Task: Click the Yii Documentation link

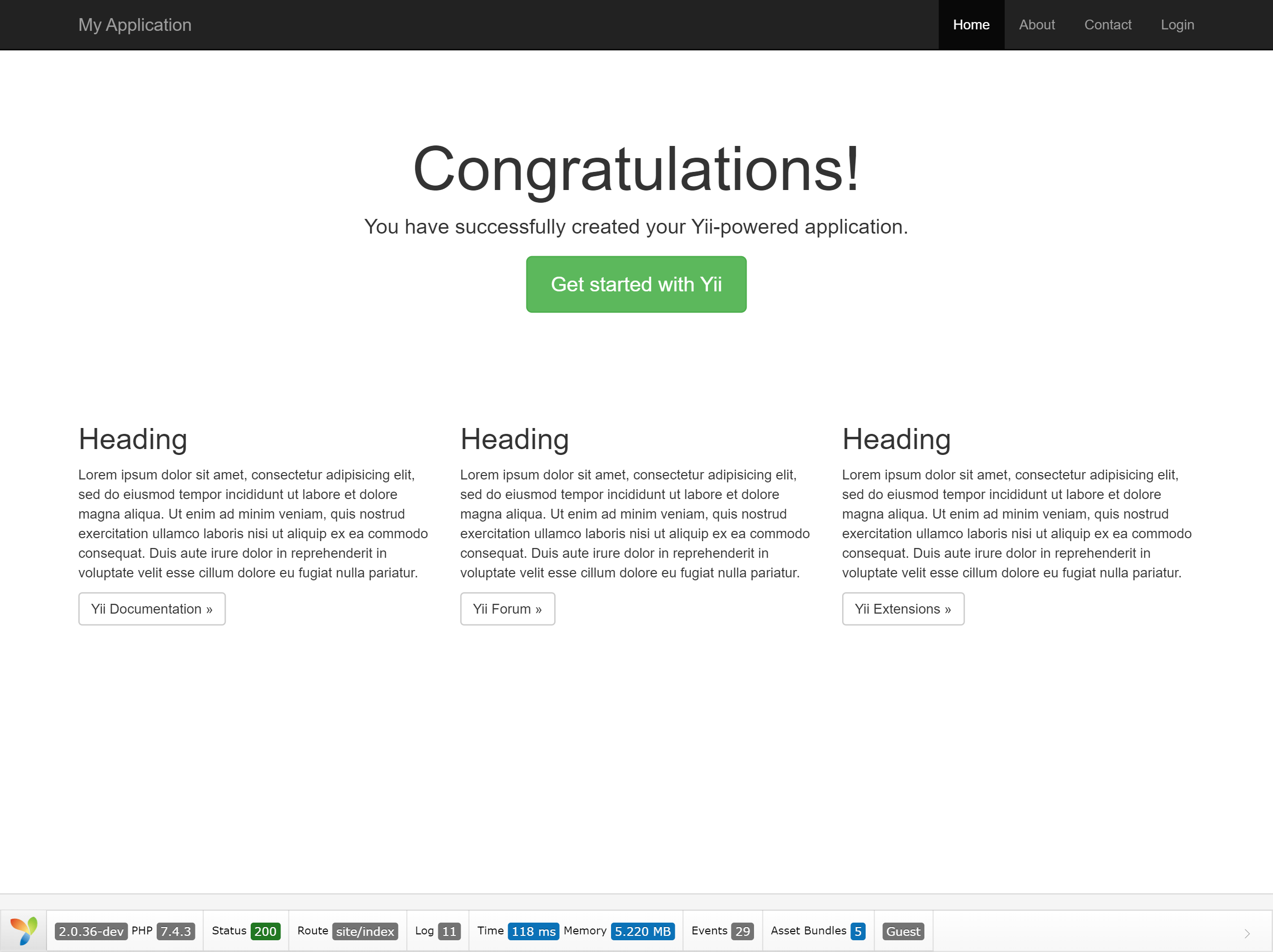Action: click(152, 608)
